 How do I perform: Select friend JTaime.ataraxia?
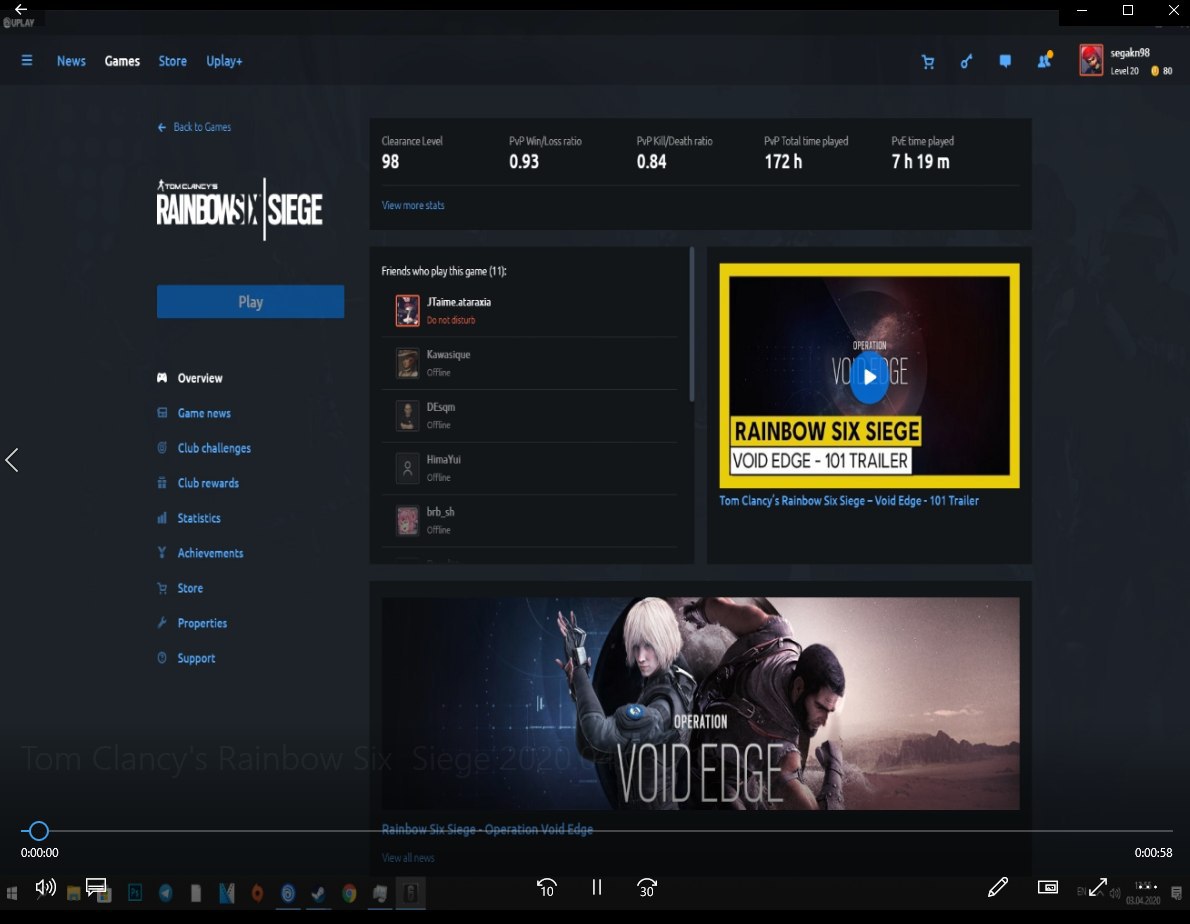[x=529, y=310]
